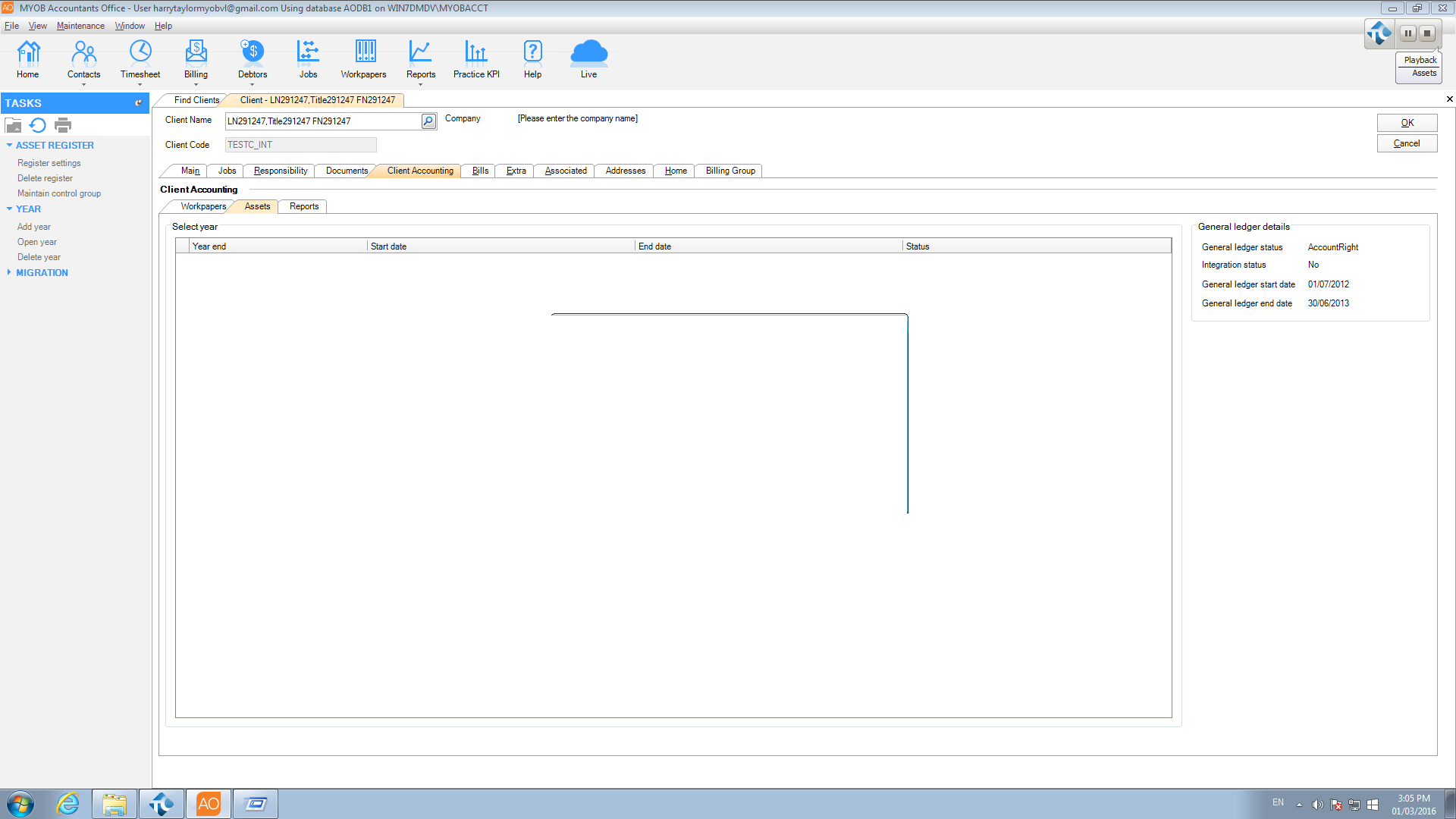Click the refresh icon in Tasks panel

[38, 125]
